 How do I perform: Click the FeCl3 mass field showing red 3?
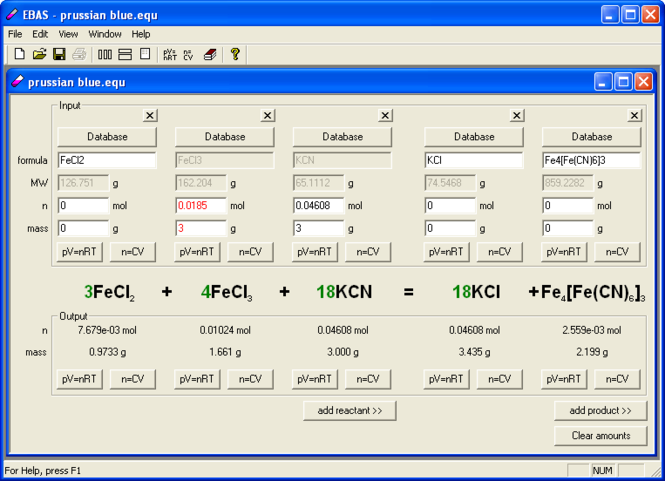point(201,229)
